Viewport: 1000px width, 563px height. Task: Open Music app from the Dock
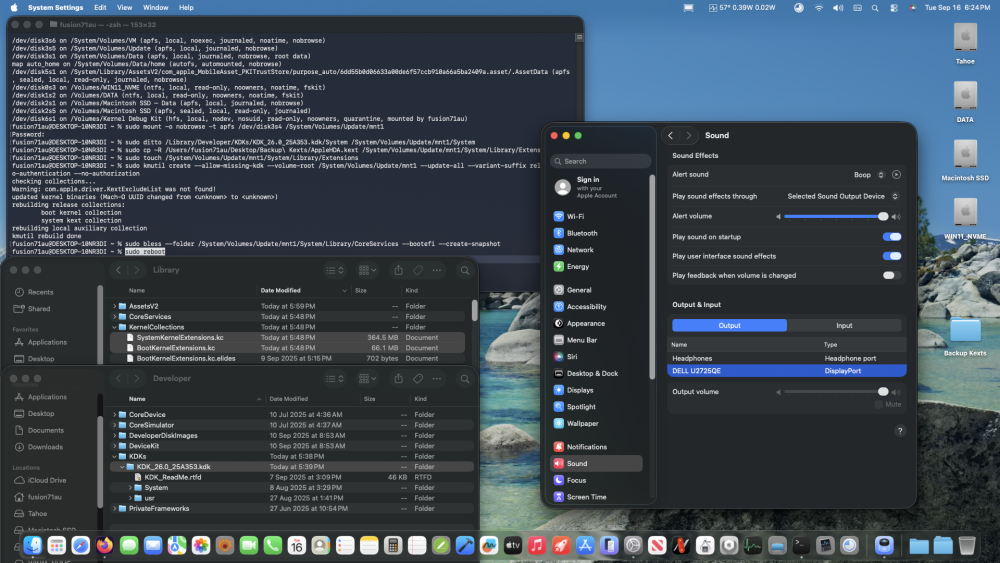coord(537,545)
